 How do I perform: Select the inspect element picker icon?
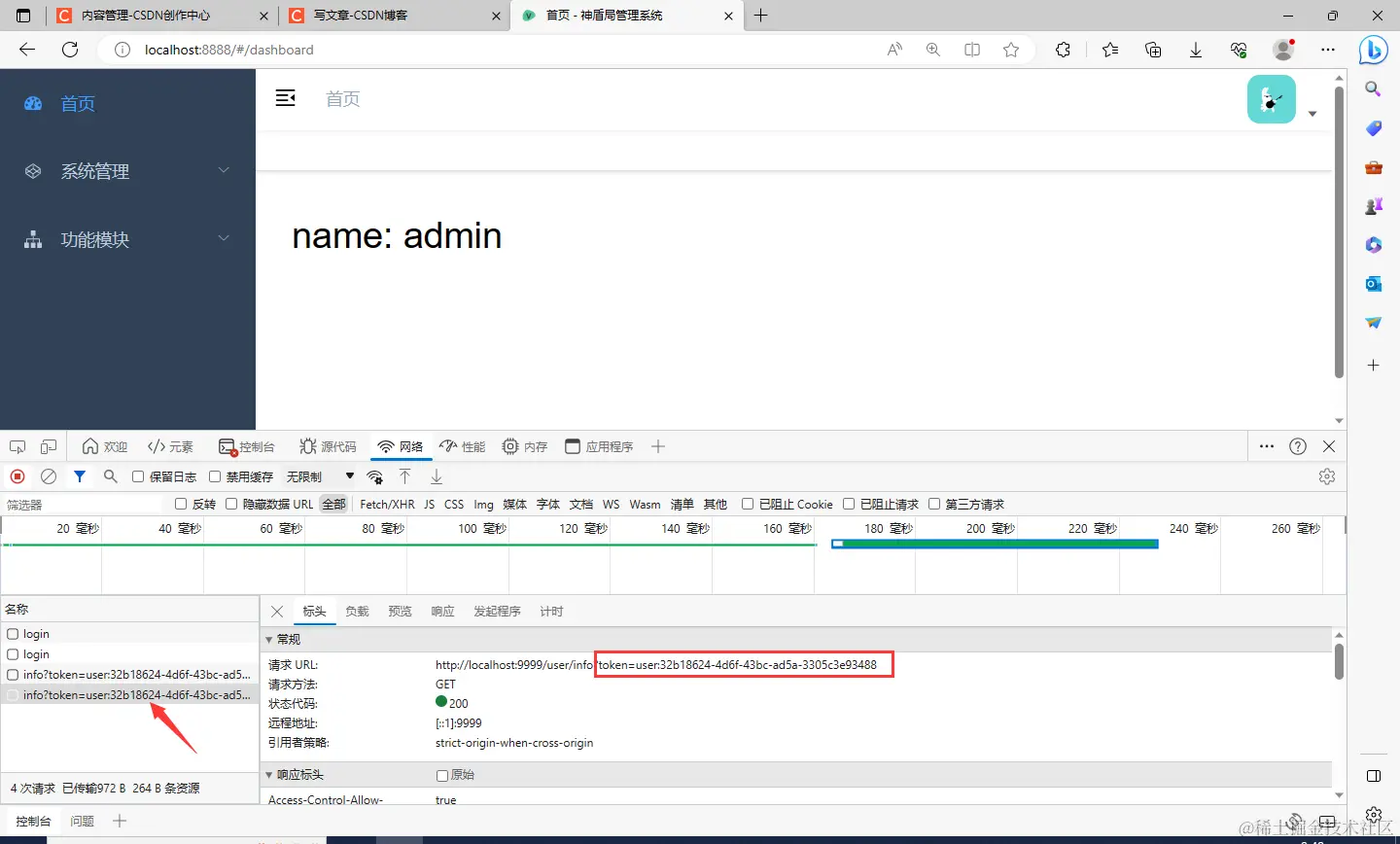coord(17,446)
